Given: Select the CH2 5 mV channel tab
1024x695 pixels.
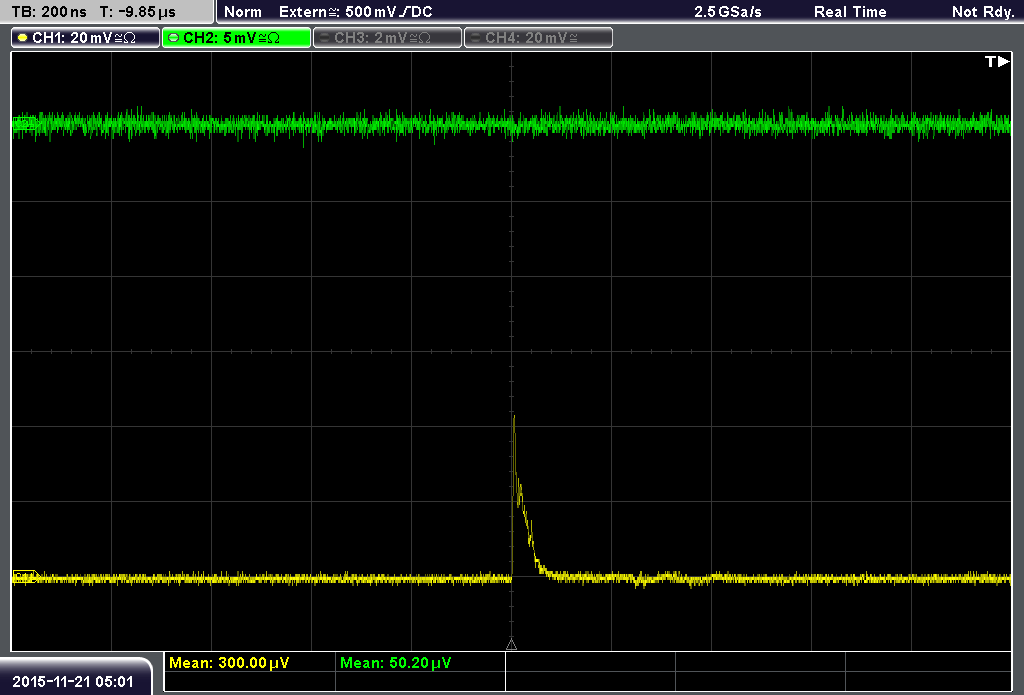Looking at the screenshot, I should click(236, 38).
